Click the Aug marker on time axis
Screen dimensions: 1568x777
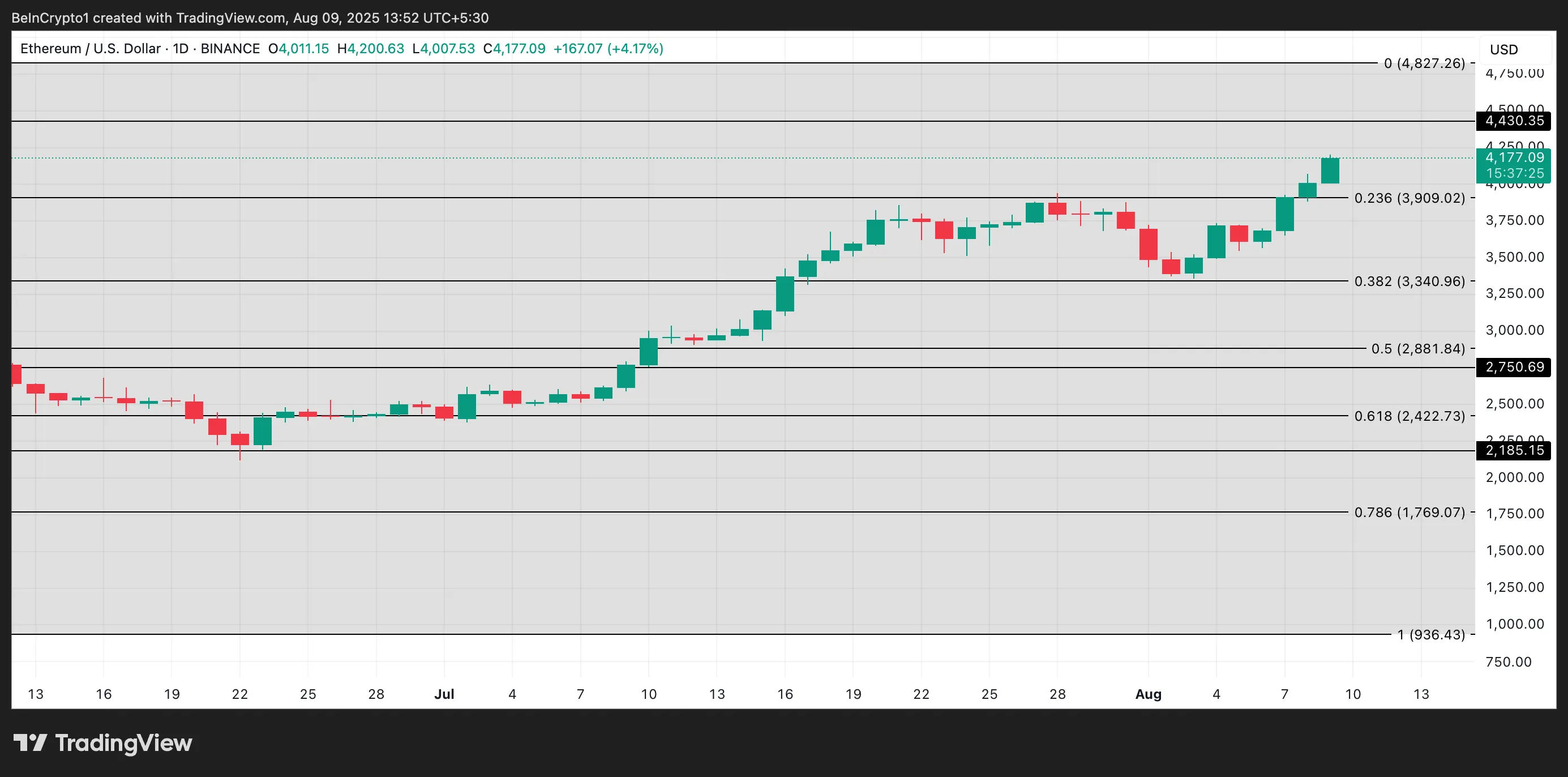coord(1148,694)
